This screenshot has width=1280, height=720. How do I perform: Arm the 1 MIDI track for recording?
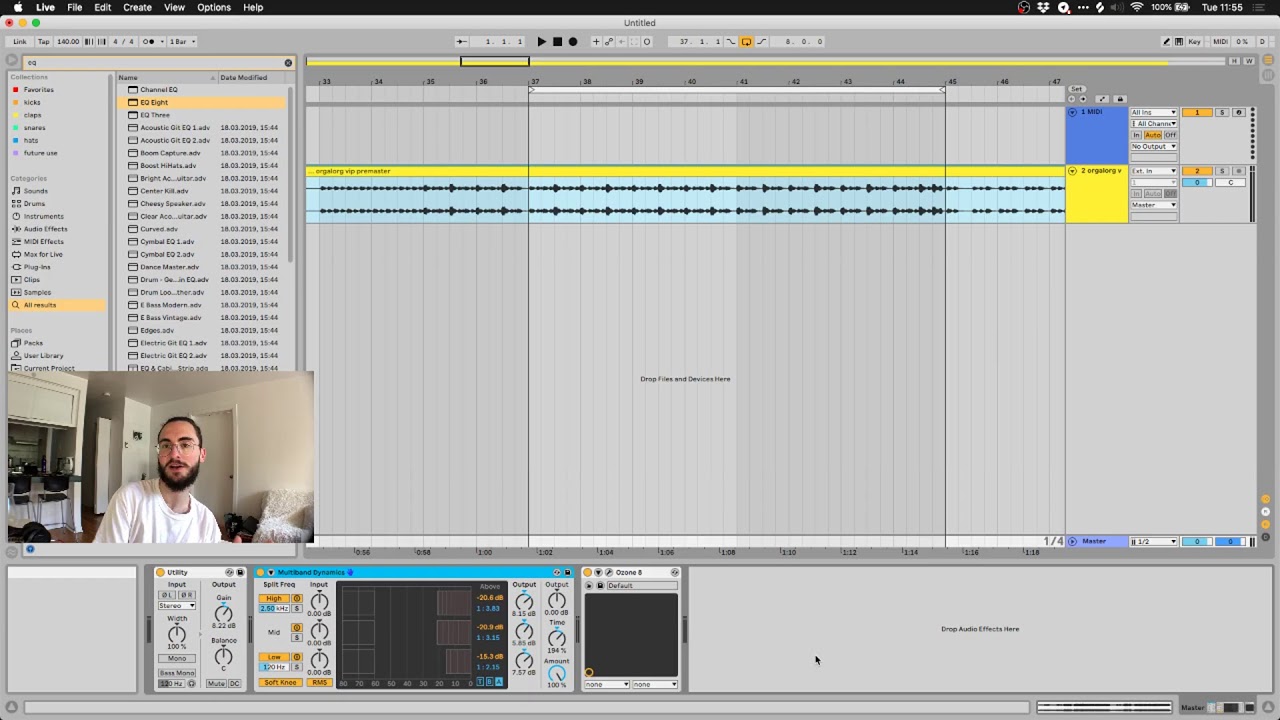click(x=1239, y=112)
